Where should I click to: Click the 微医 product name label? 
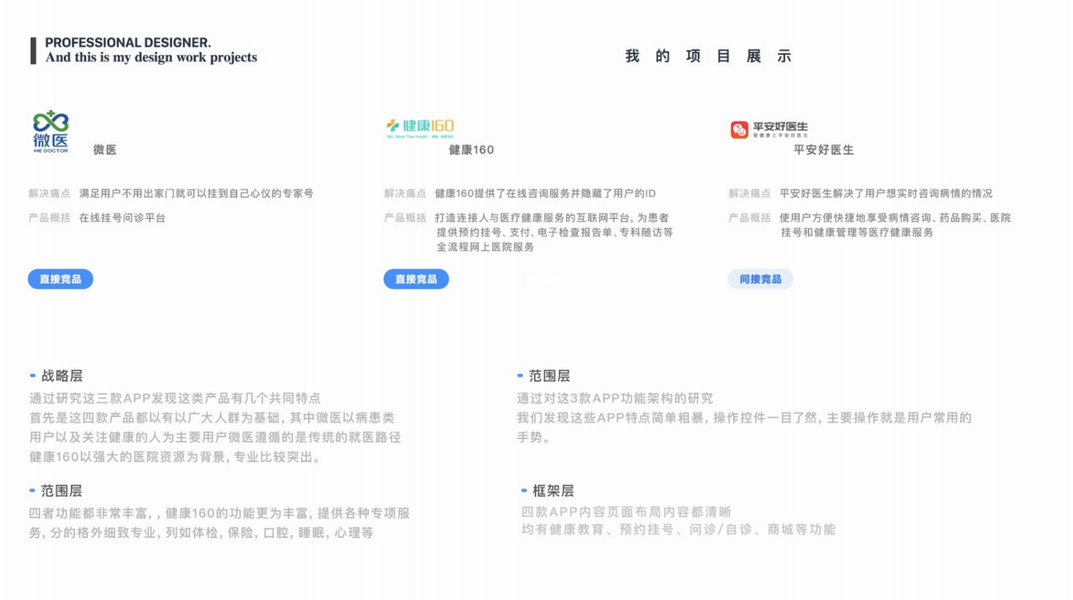click(105, 150)
